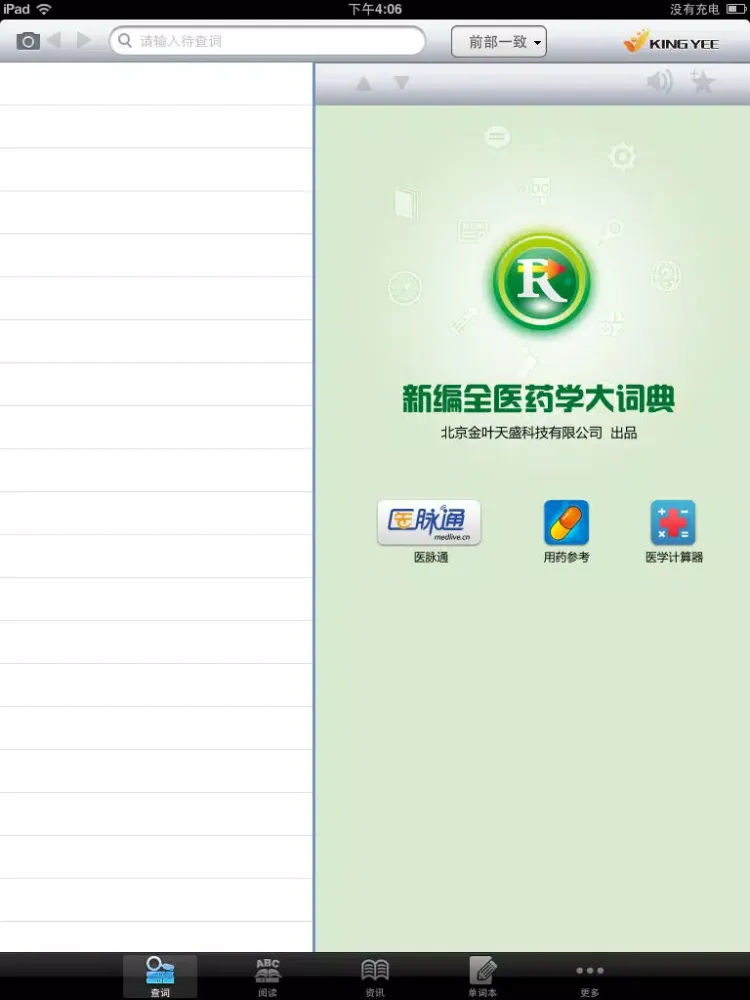Tap the battery indicator in status bar

pyautogui.click(x=735, y=9)
